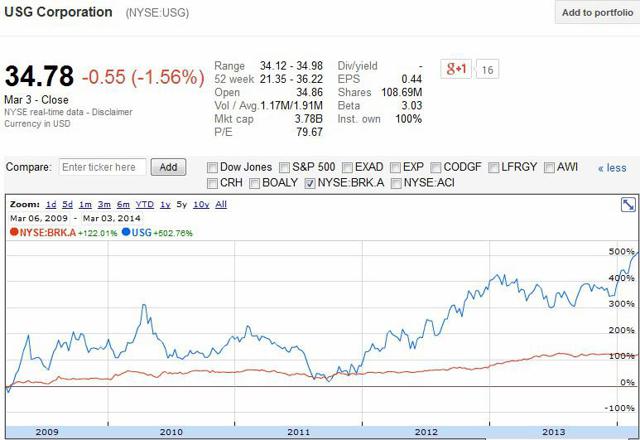
Task: Check the NYSE:ACI compare checkbox
Action: [396, 183]
